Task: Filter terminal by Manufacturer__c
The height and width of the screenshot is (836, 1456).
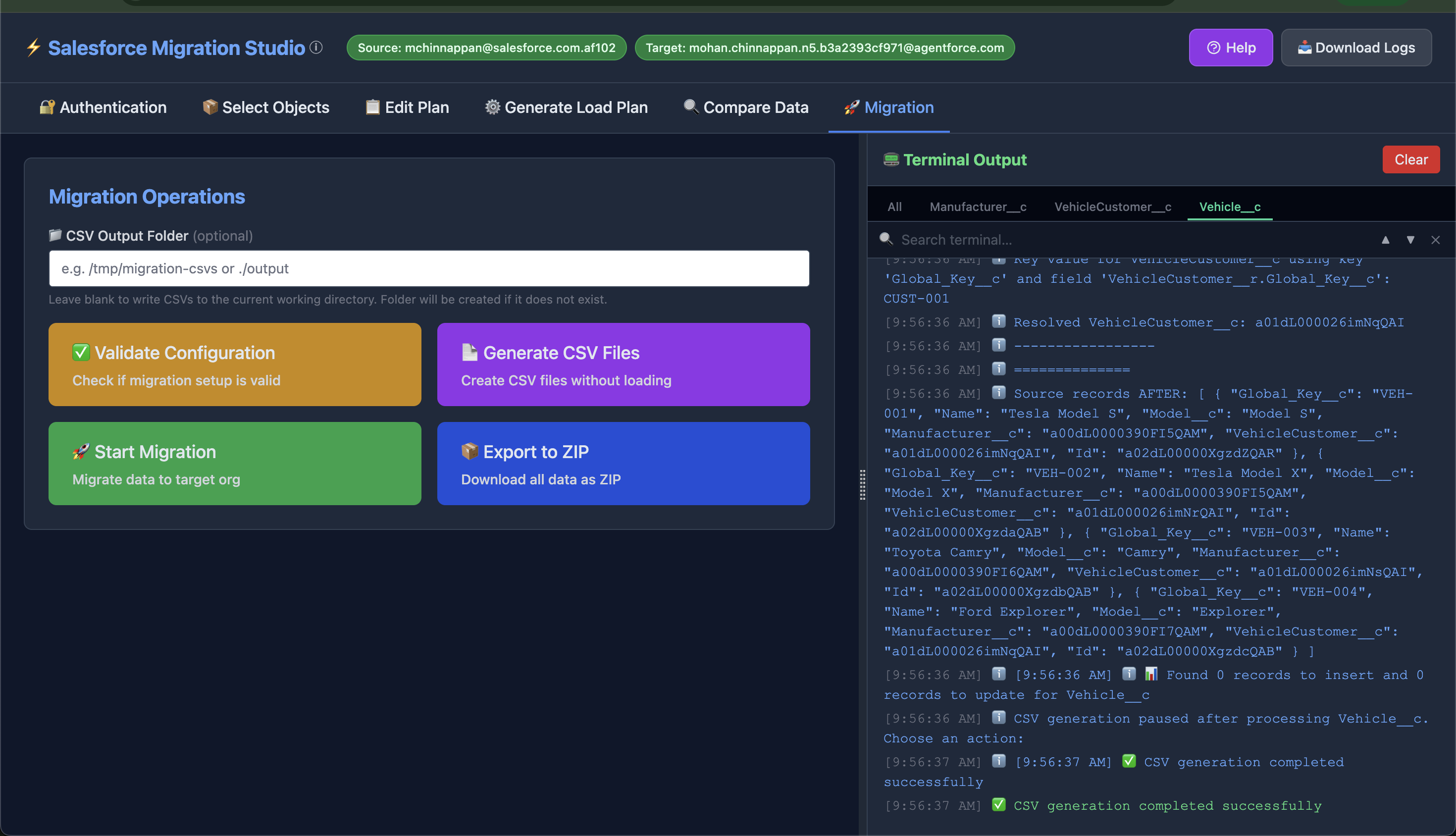Action: point(978,207)
